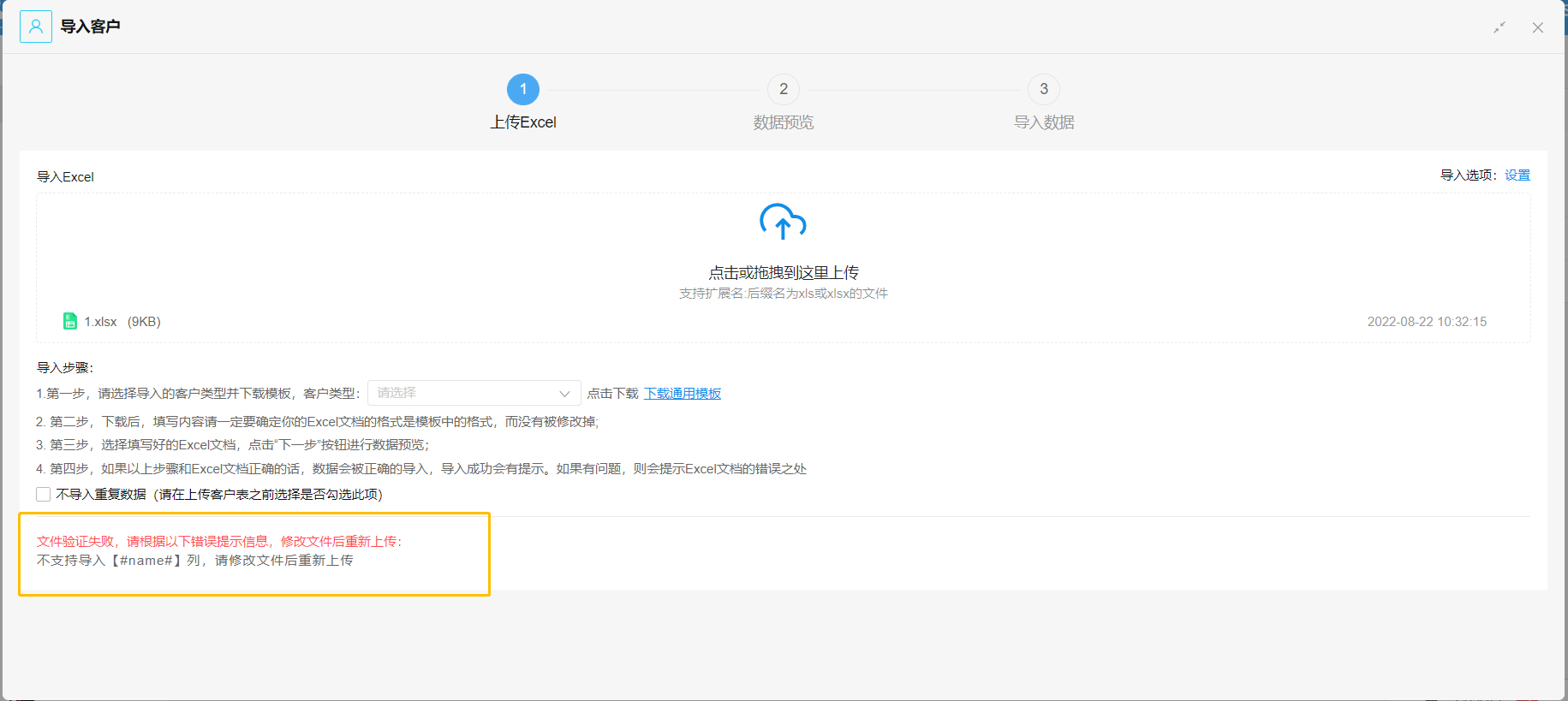Click the upload timestamp 2022-08-22 10:32:15
This screenshot has height=701, width=1568.
pos(1427,322)
